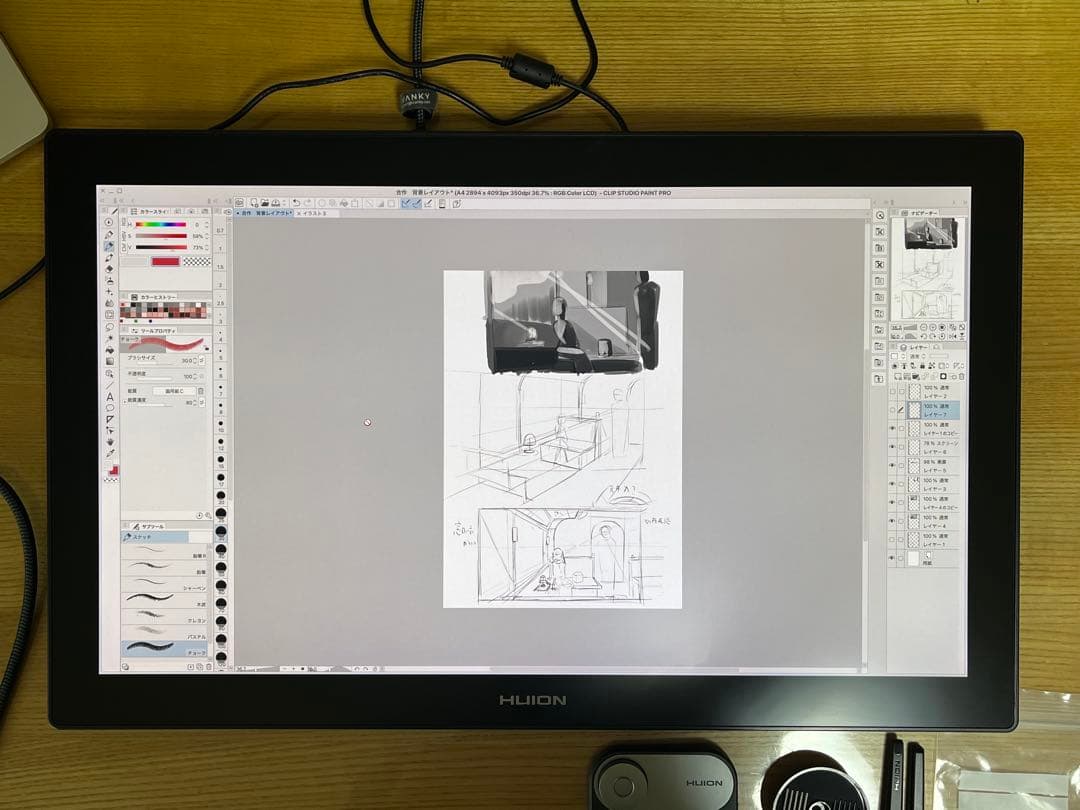Select the Gradient tool
The image size is (1080, 810).
click(110, 362)
